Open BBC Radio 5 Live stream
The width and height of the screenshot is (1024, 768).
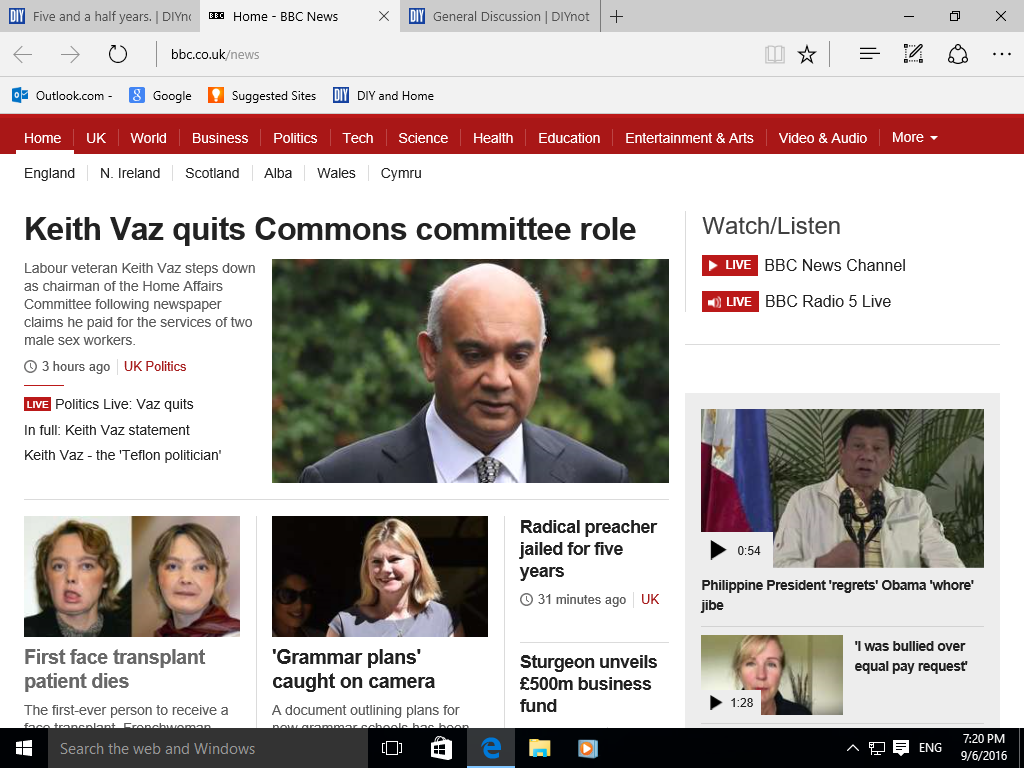(x=827, y=301)
